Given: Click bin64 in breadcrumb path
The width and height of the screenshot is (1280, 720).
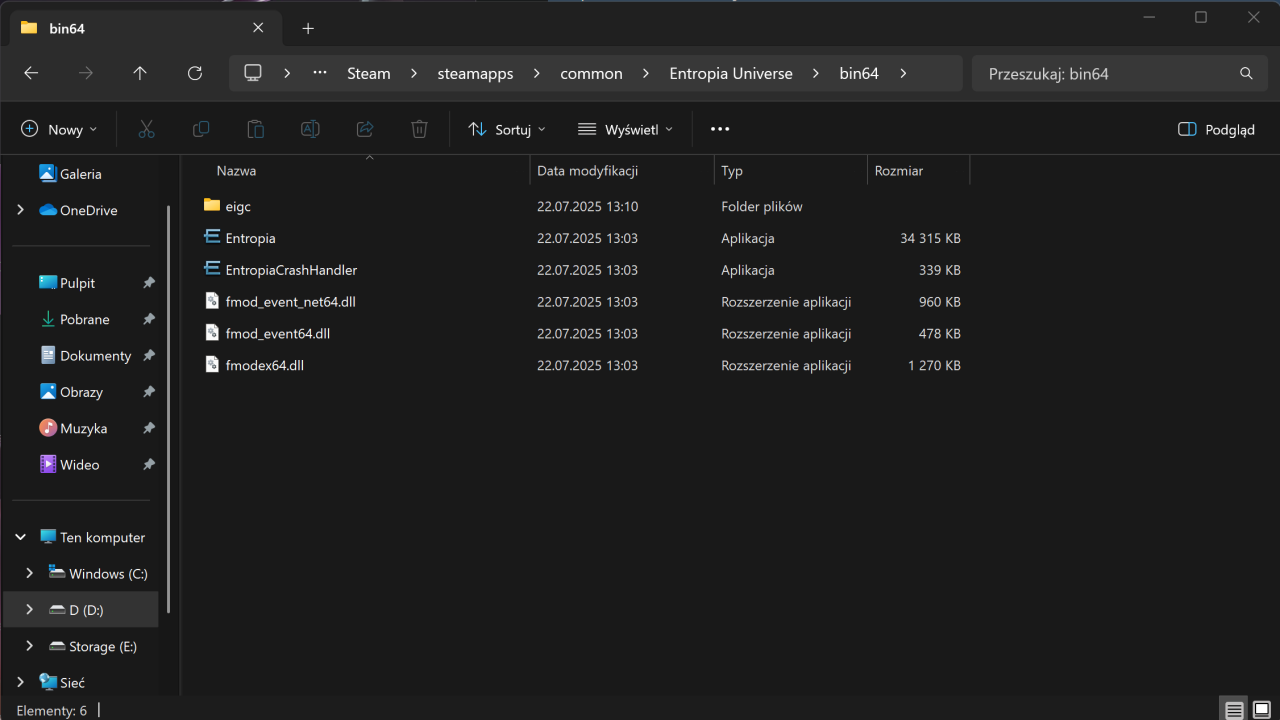Looking at the screenshot, I should click(x=859, y=73).
